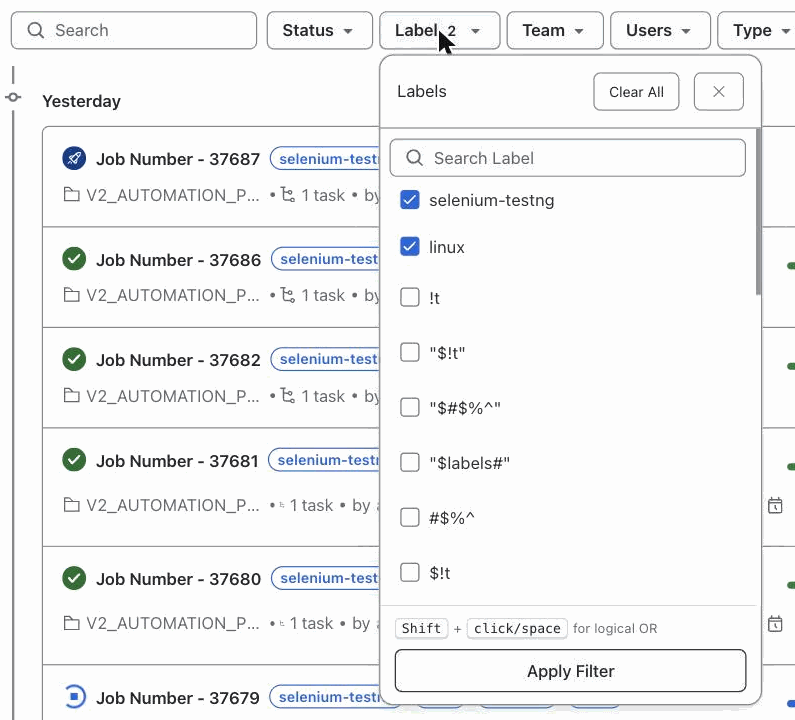Click the selenium-test tag on Job 37687
Viewport: 795px width, 720px height.
pos(326,159)
